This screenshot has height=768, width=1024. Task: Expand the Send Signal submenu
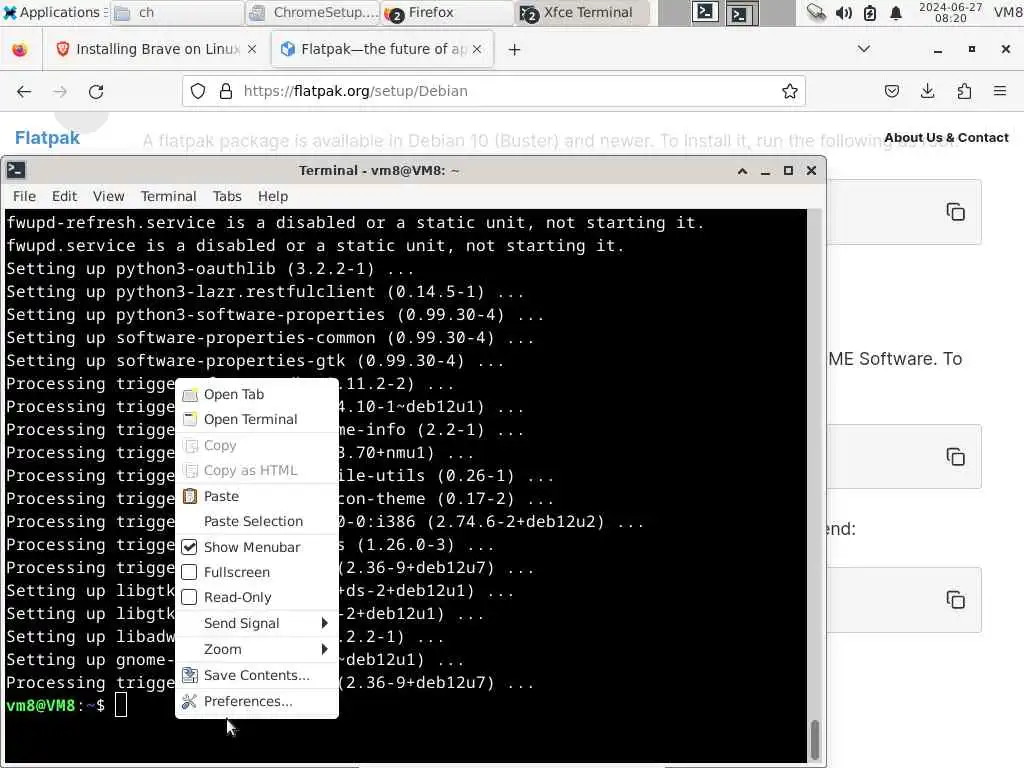point(257,623)
